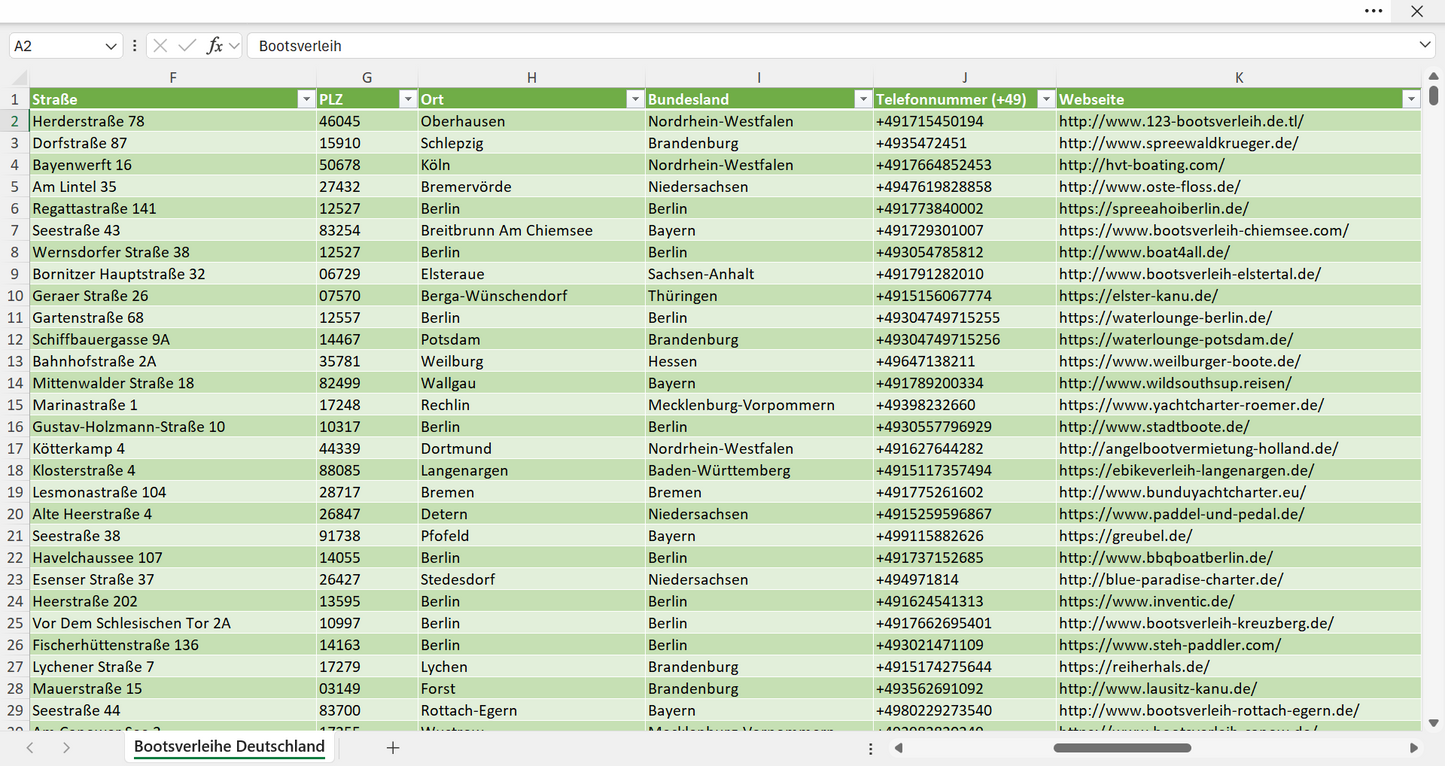Select the Mecklenburg-Vorpommern cell in row 15
The width and height of the screenshot is (1445, 766).
click(x=759, y=405)
